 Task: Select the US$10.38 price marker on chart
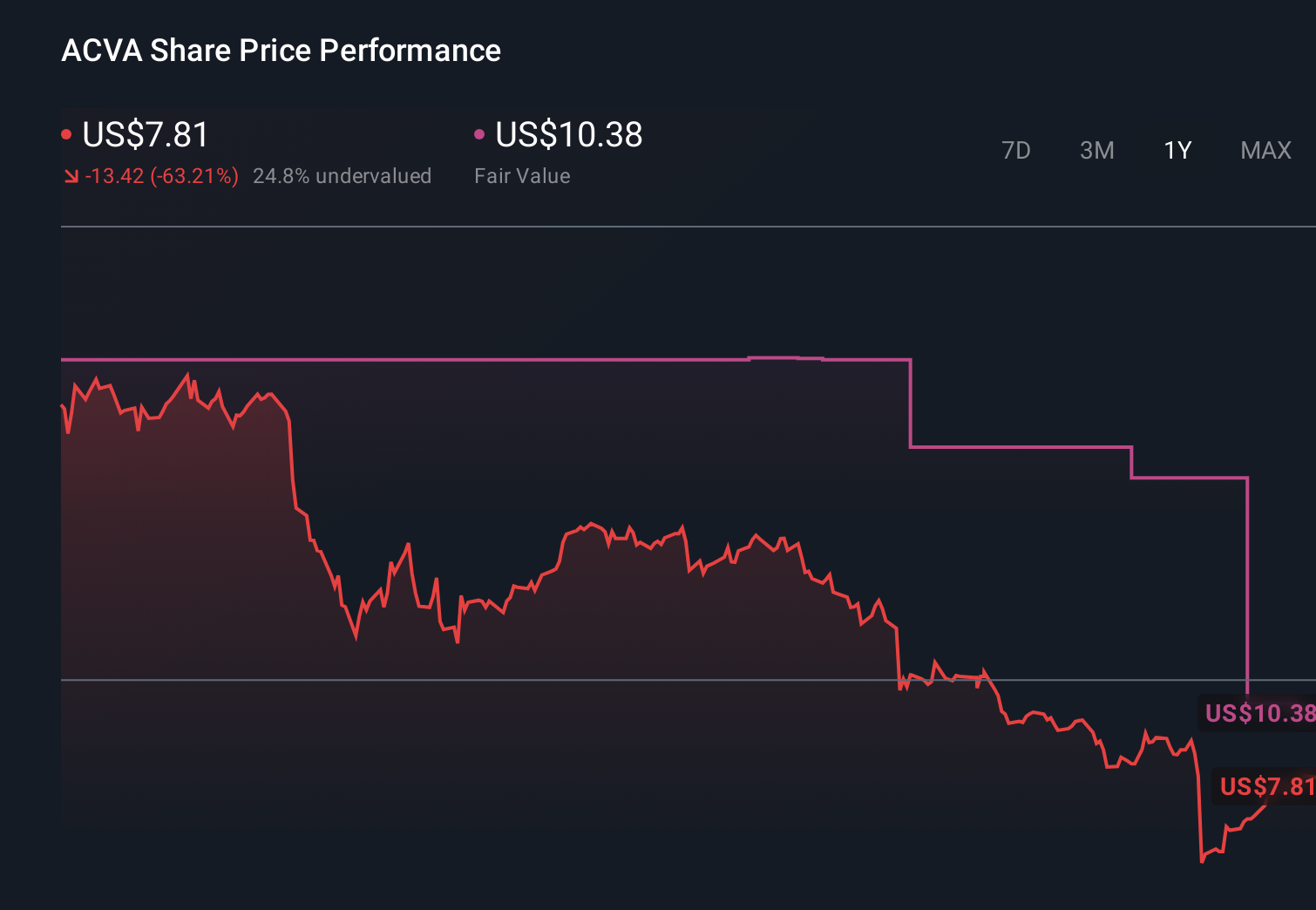coord(1261,713)
